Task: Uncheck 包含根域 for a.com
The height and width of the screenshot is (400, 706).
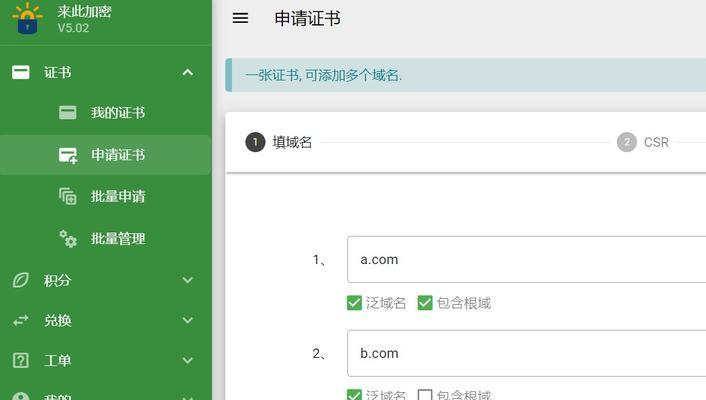Action: pyautogui.click(x=425, y=303)
